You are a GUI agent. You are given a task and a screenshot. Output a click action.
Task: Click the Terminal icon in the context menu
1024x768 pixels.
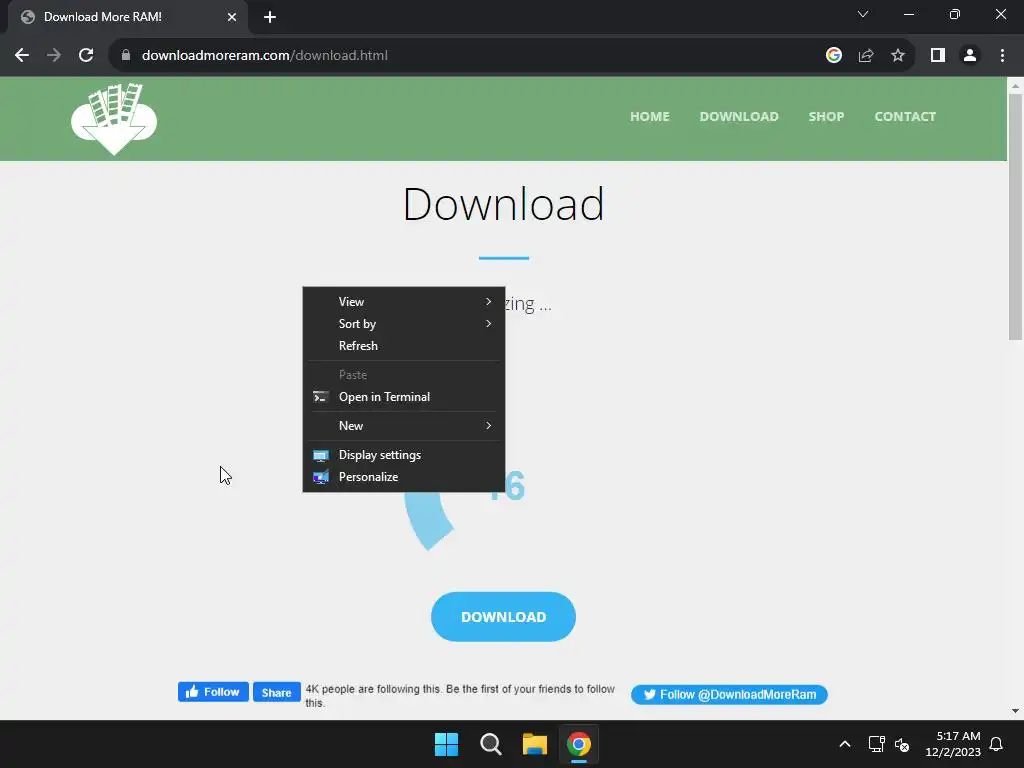[x=320, y=397]
